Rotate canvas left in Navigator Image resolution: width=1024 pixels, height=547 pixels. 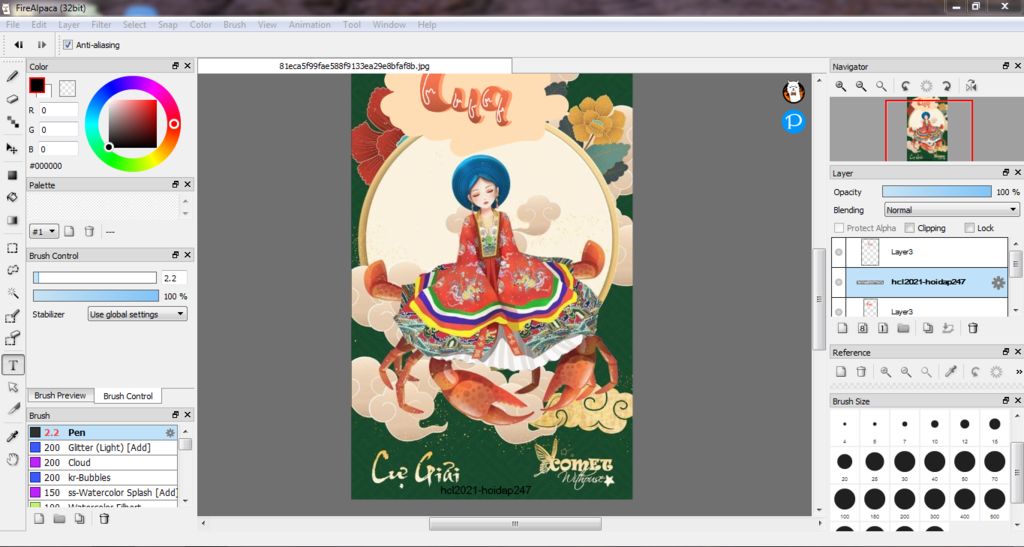[905, 86]
